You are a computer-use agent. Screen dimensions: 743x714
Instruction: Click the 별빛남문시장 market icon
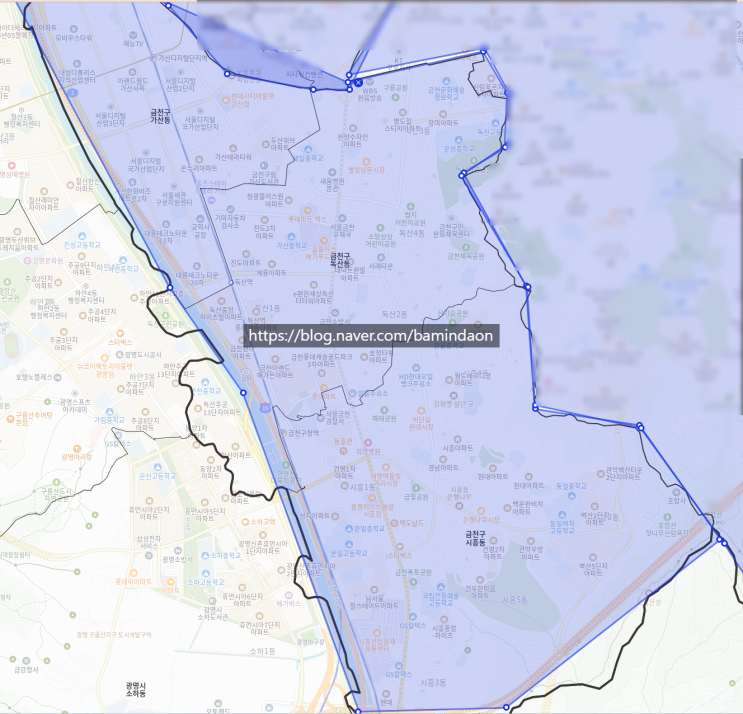click(x=366, y=162)
